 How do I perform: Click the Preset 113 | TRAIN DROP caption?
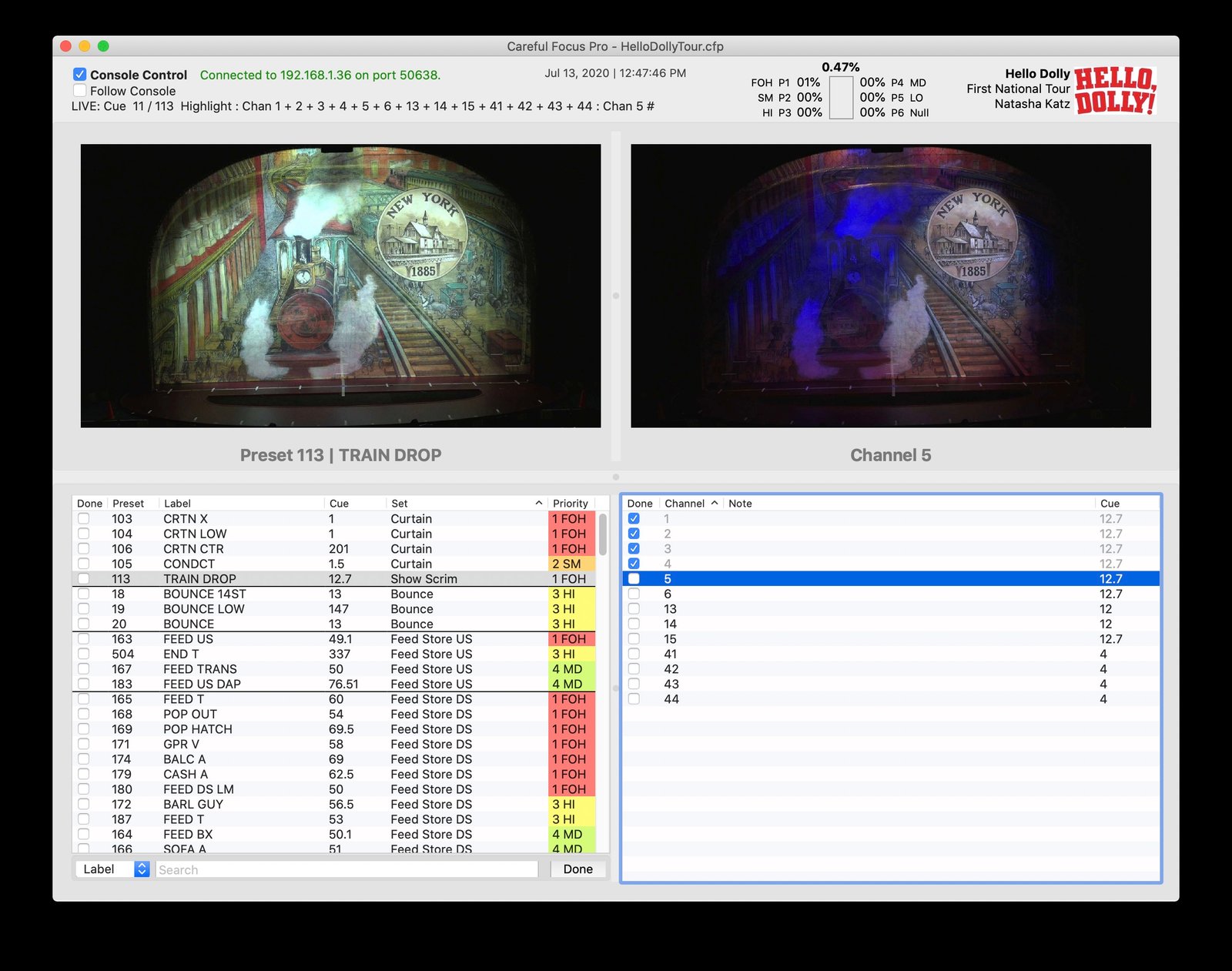(x=340, y=455)
